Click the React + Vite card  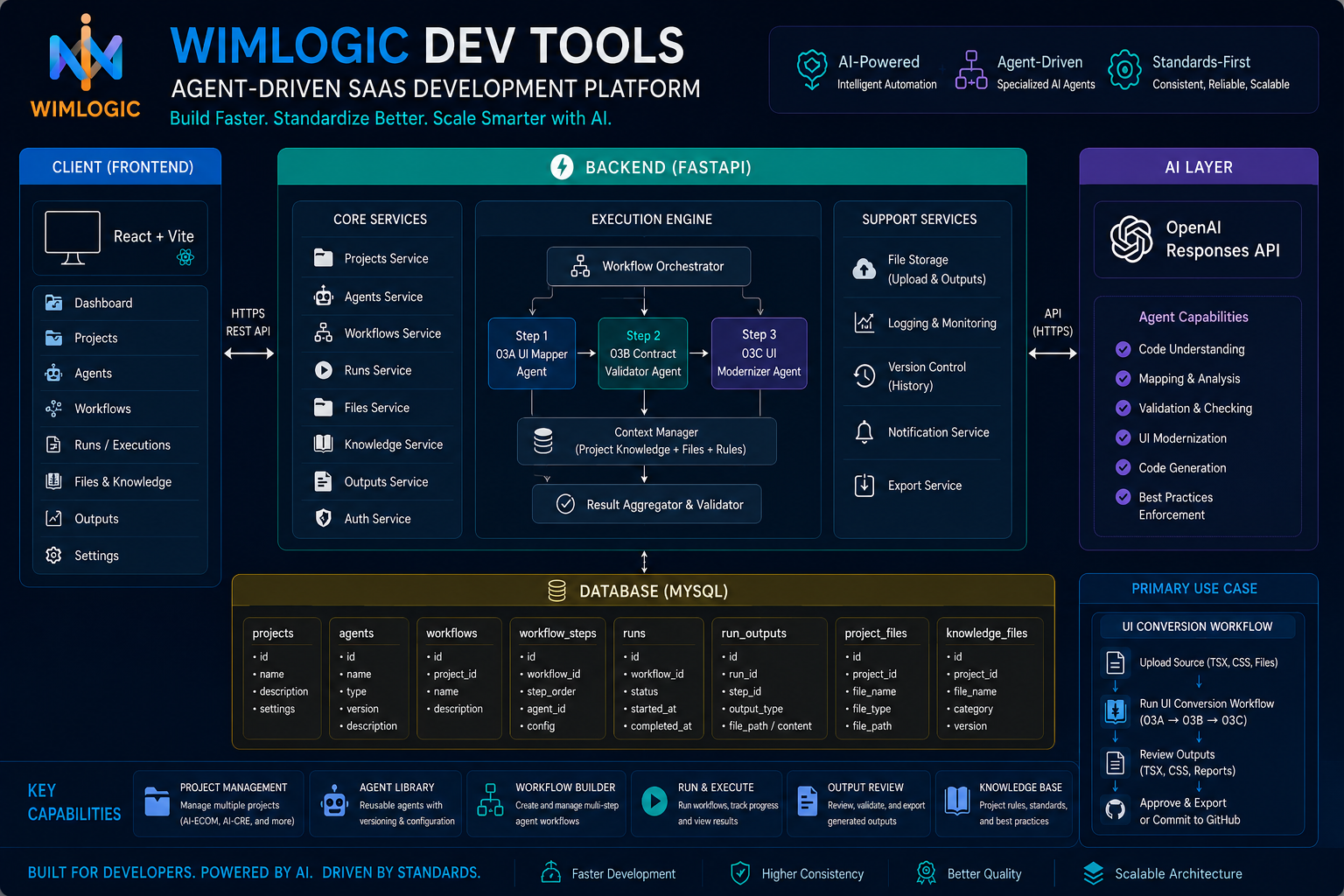(x=121, y=238)
